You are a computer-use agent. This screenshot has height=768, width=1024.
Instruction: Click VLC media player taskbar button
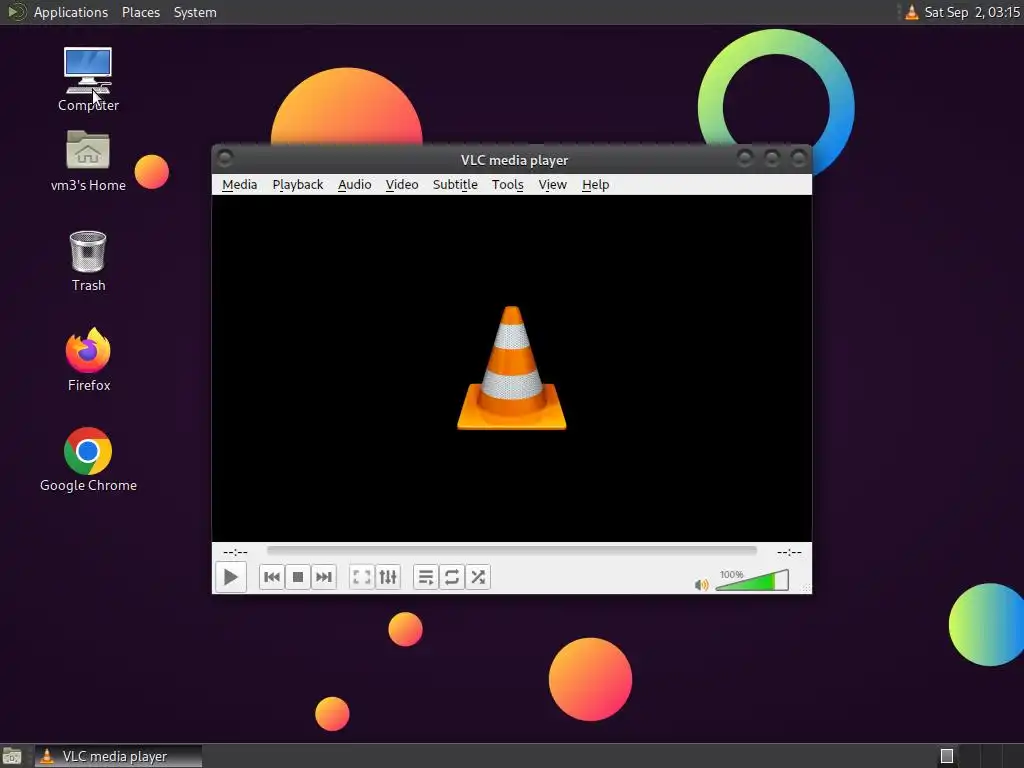118,756
